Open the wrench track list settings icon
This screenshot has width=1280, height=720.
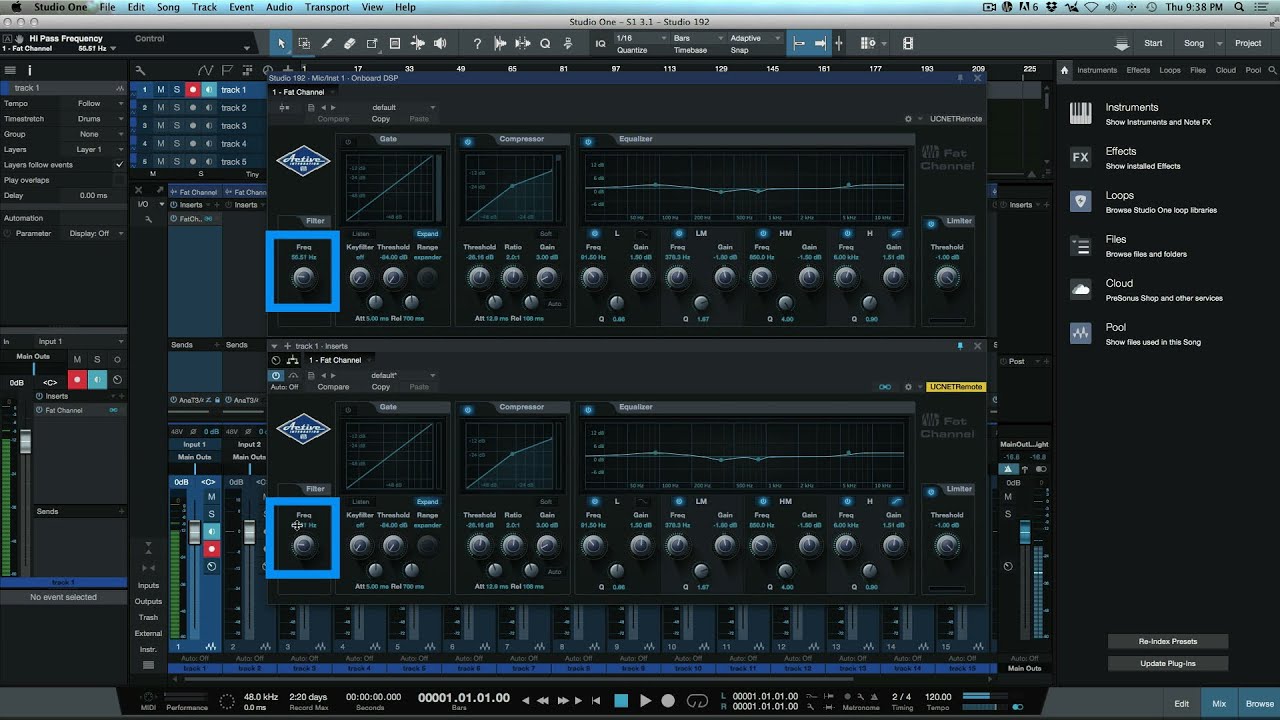pyautogui.click(x=139, y=70)
